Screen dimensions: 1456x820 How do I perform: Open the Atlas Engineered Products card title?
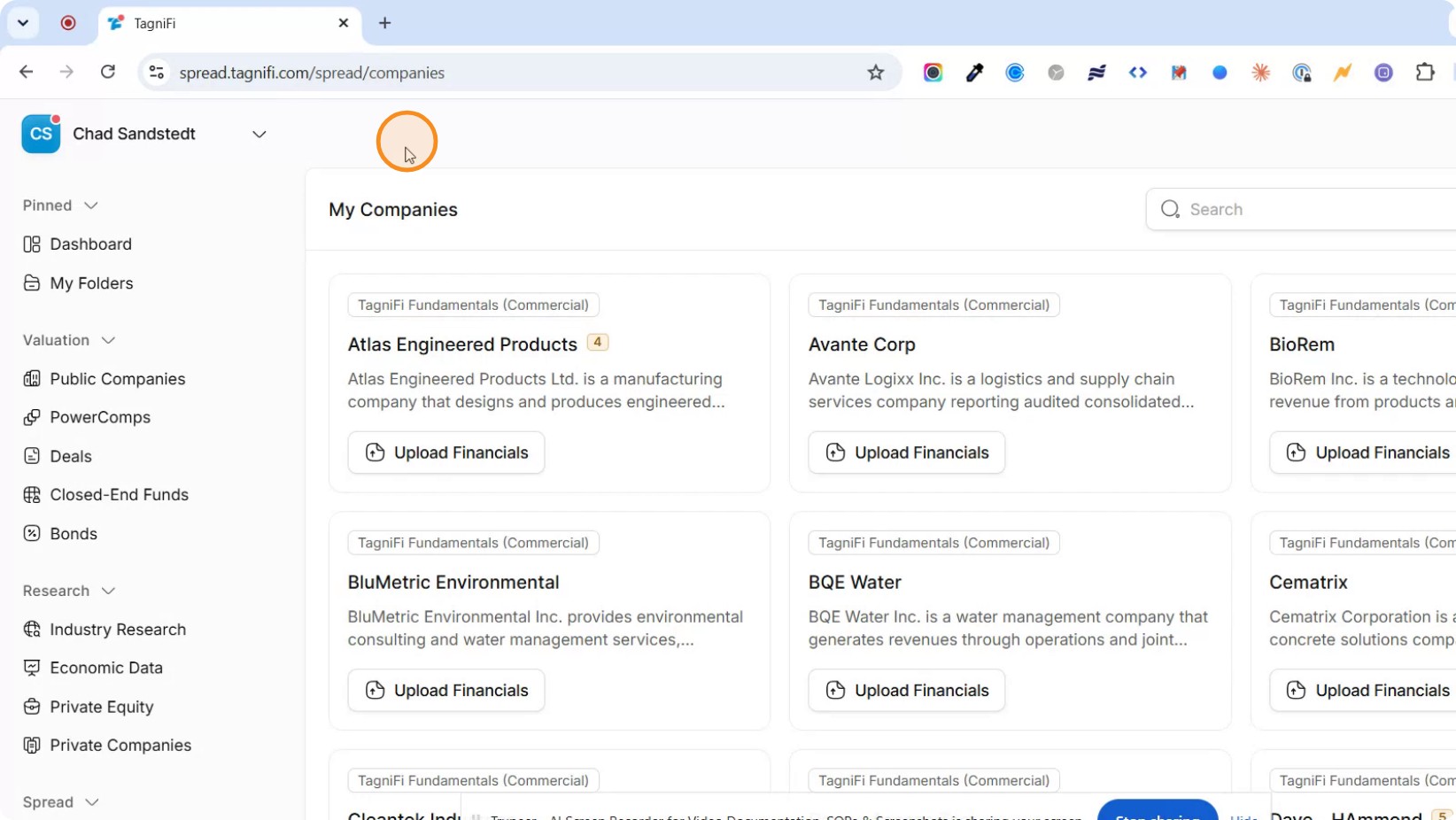(x=462, y=344)
